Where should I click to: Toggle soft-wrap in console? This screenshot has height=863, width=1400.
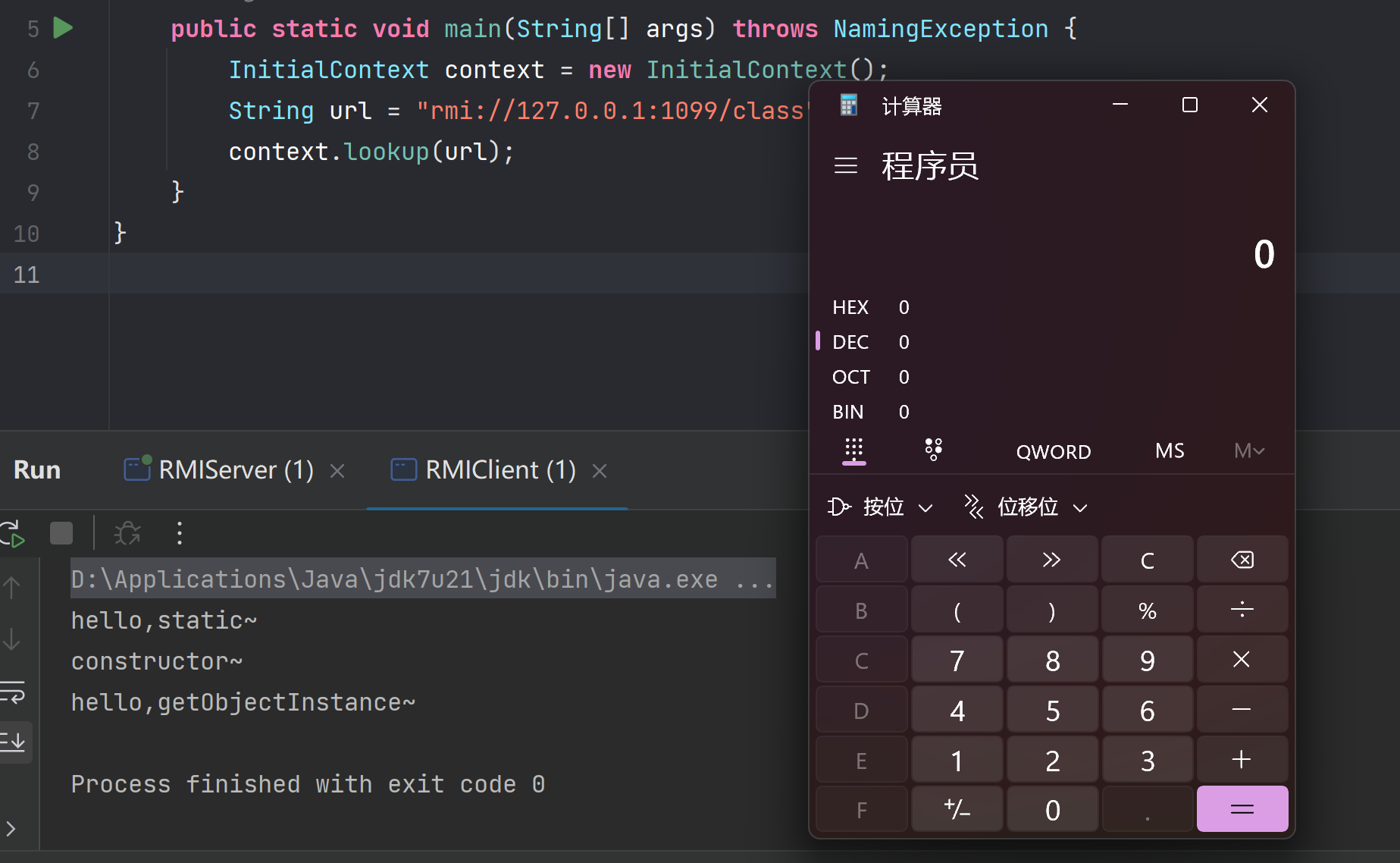click(x=13, y=692)
